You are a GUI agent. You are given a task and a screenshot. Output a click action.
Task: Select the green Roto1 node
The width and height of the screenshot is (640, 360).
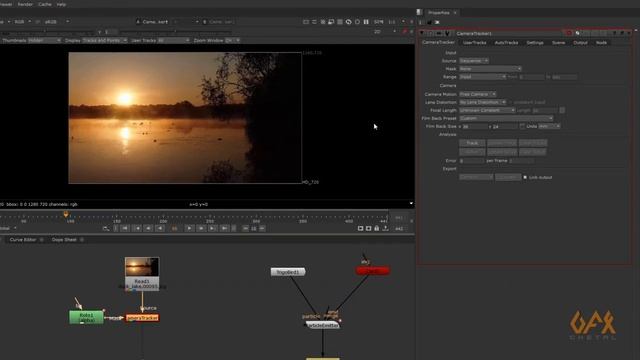click(x=86, y=318)
